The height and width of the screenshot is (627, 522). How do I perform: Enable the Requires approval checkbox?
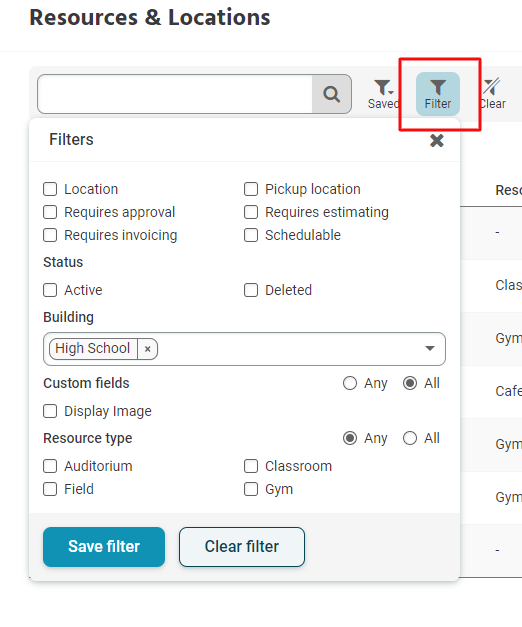click(x=50, y=212)
